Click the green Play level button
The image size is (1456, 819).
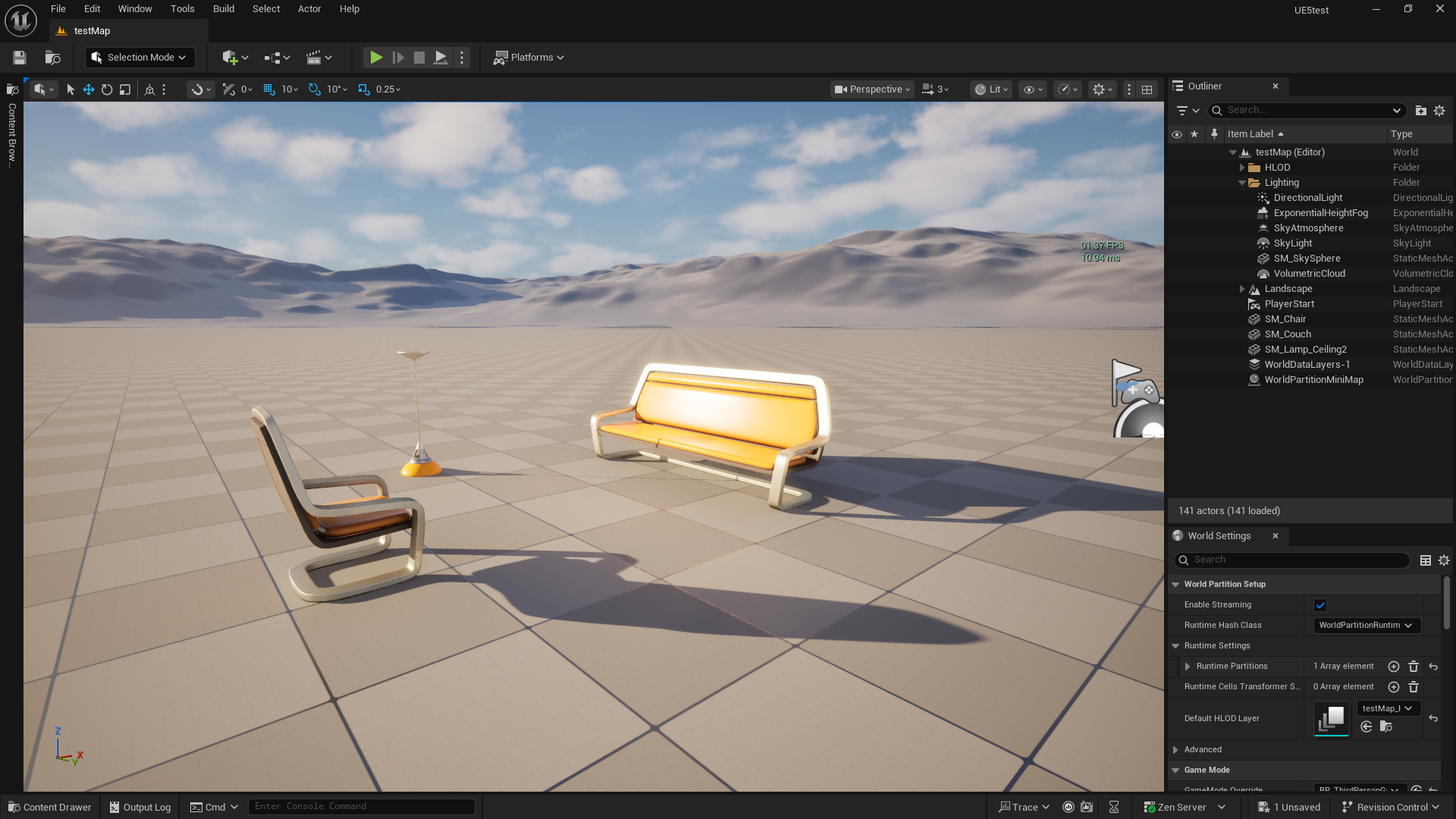[375, 58]
